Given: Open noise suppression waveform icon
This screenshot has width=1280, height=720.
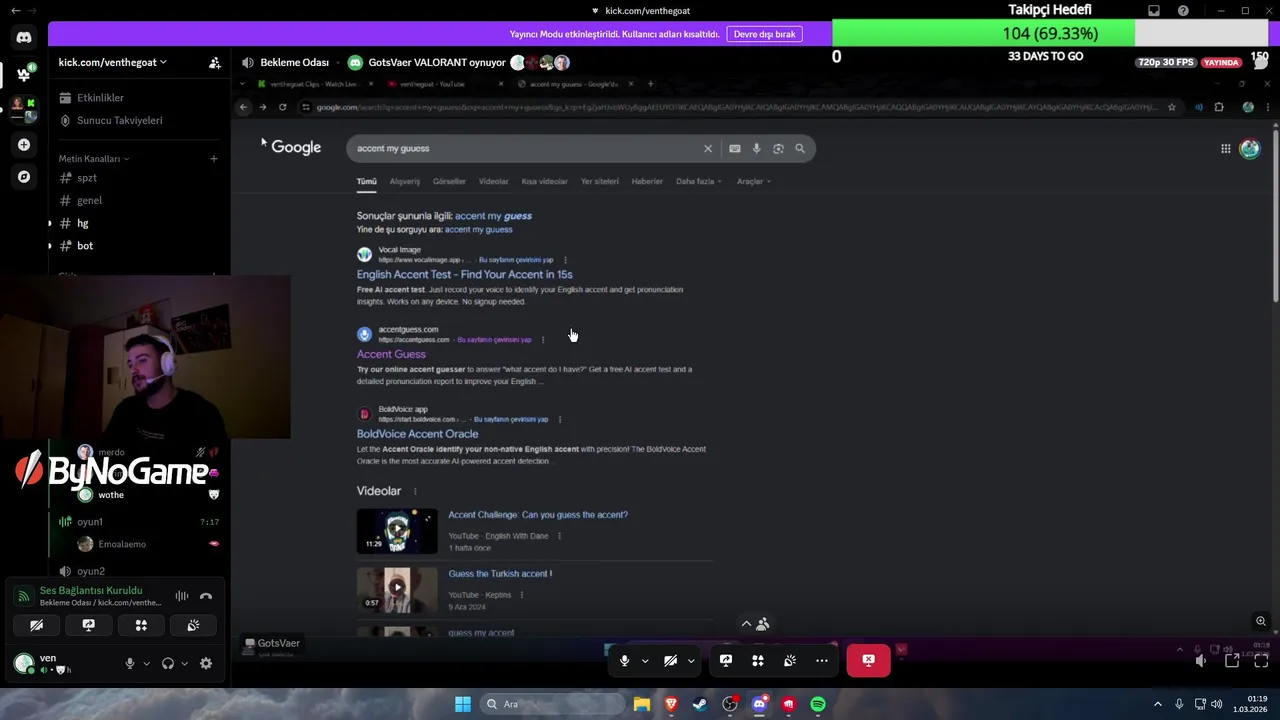Looking at the screenshot, I should pyautogui.click(x=182, y=596).
